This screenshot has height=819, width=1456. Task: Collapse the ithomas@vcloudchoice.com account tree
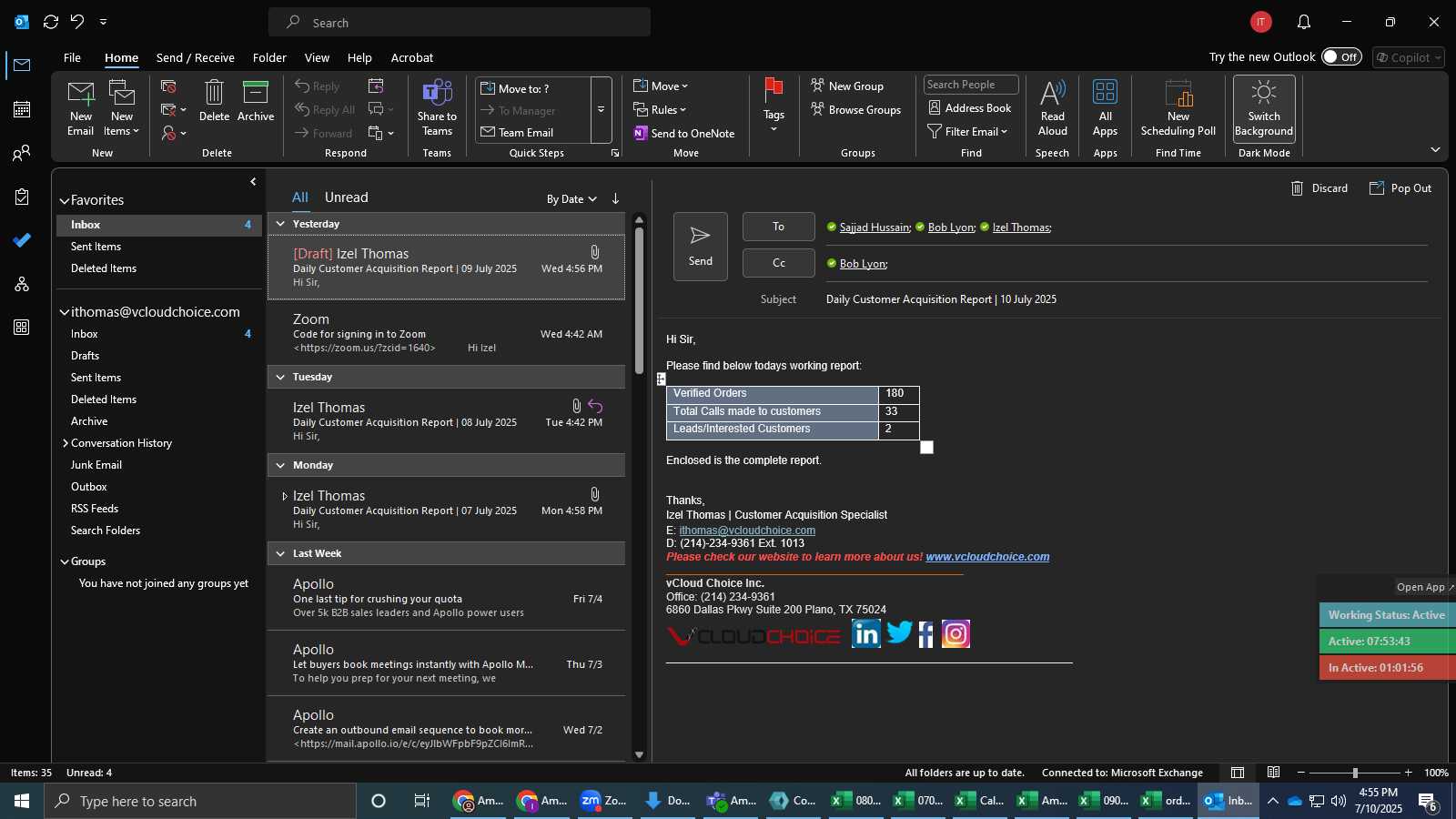[65, 312]
